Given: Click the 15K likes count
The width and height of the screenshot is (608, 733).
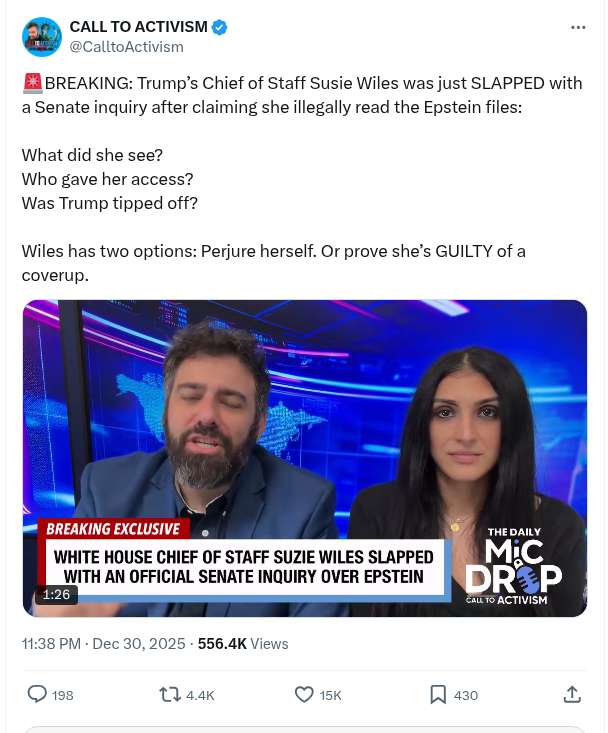Looking at the screenshot, I should pyautogui.click(x=330, y=696).
